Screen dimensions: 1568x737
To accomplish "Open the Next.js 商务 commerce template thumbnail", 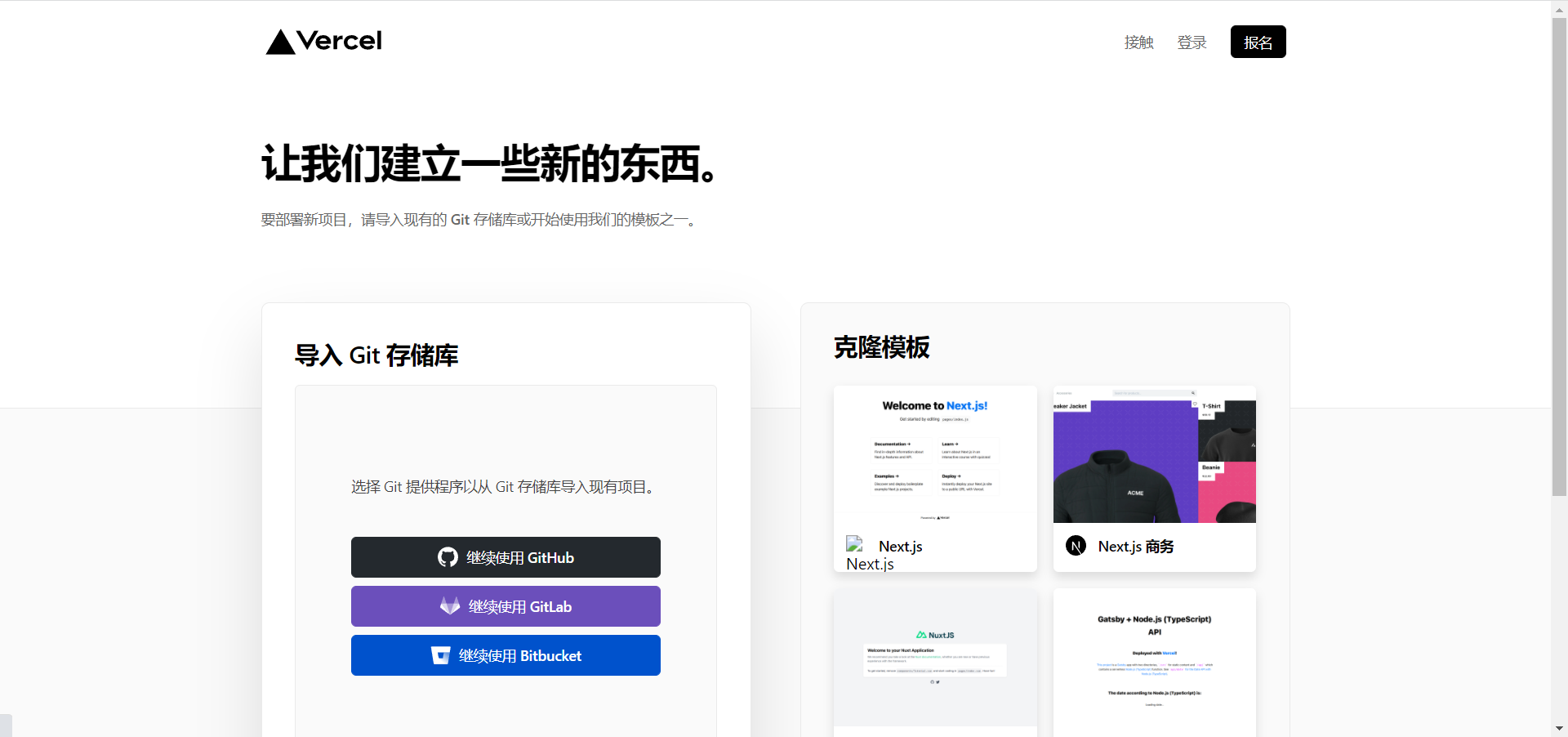I will tap(1155, 454).
